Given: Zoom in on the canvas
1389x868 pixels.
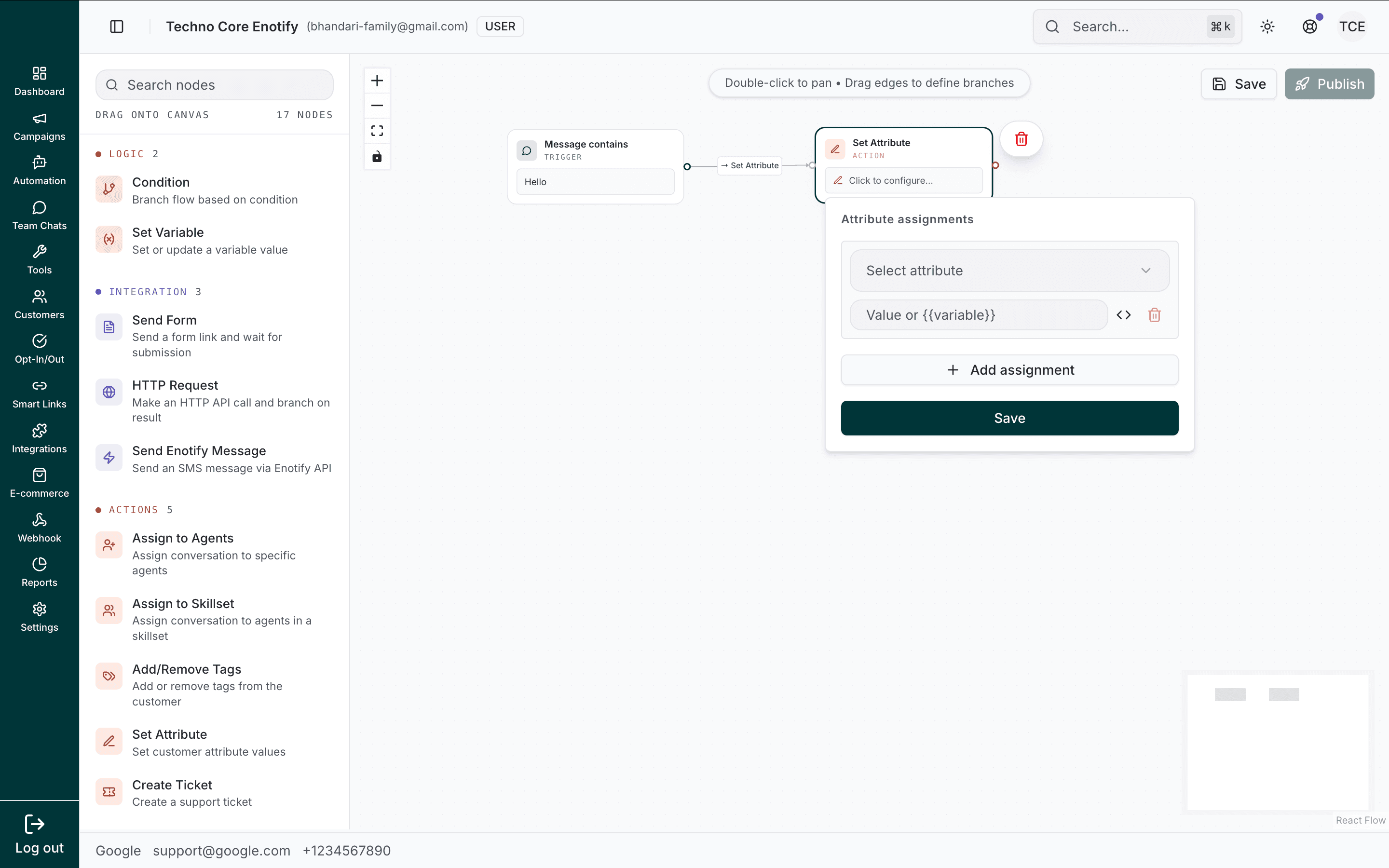Looking at the screenshot, I should [377, 81].
